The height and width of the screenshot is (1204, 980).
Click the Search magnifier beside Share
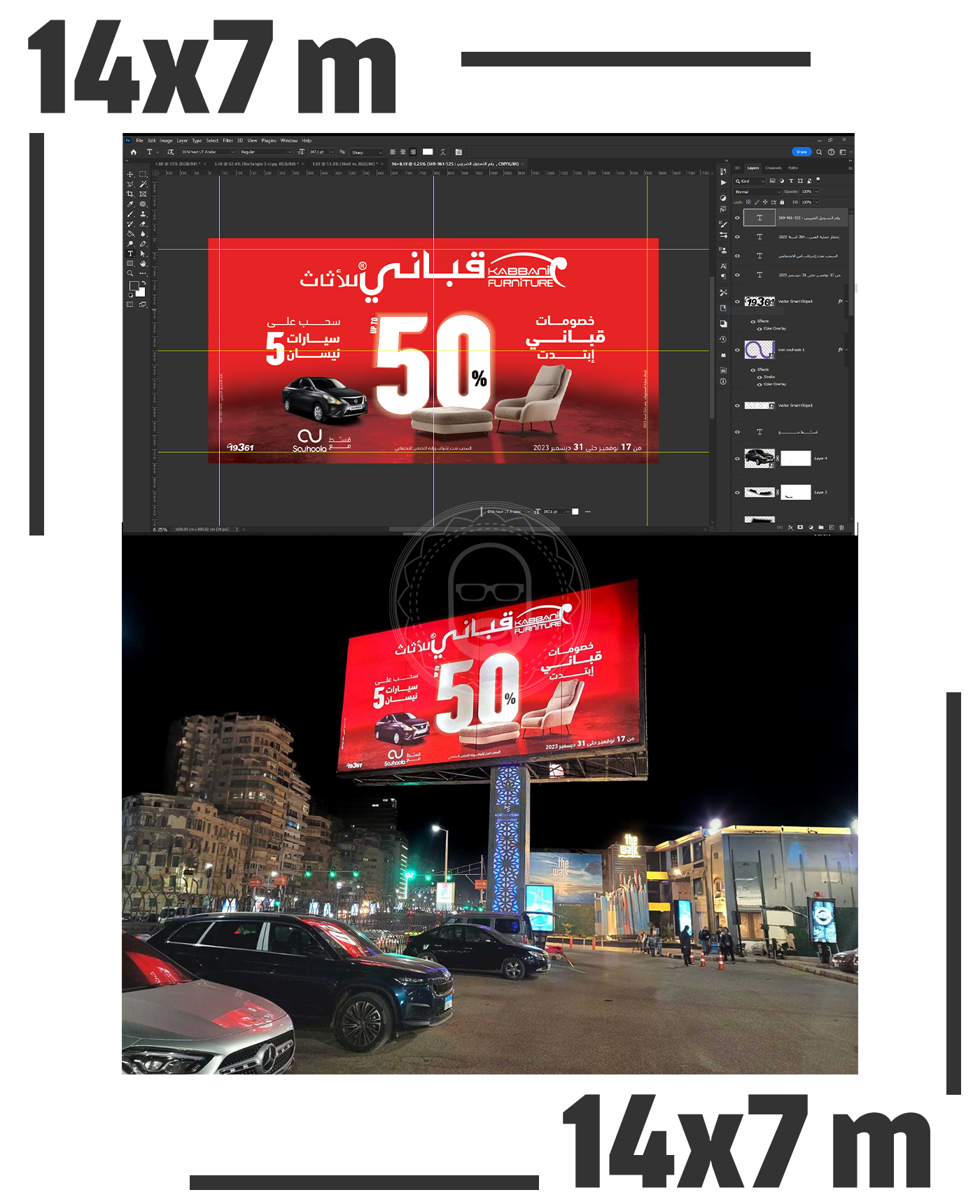819,152
